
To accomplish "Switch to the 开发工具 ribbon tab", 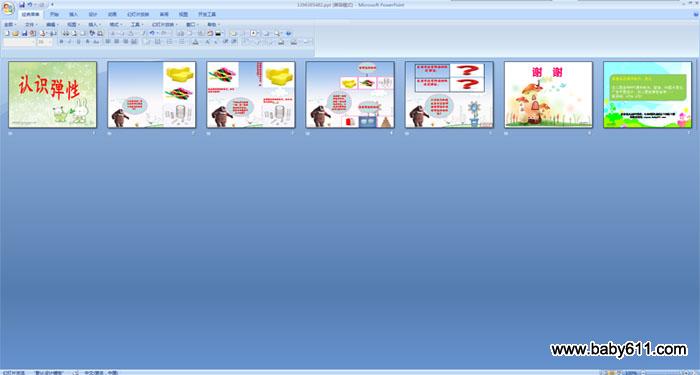I will pos(207,14).
